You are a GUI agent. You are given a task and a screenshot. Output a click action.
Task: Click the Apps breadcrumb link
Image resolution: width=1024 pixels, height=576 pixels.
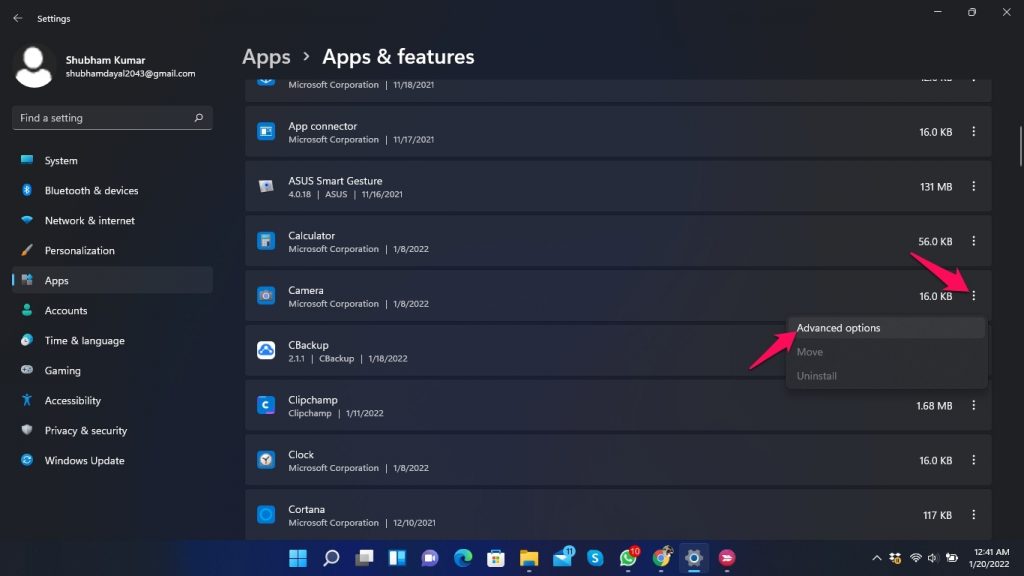click(x=266, y=57)
